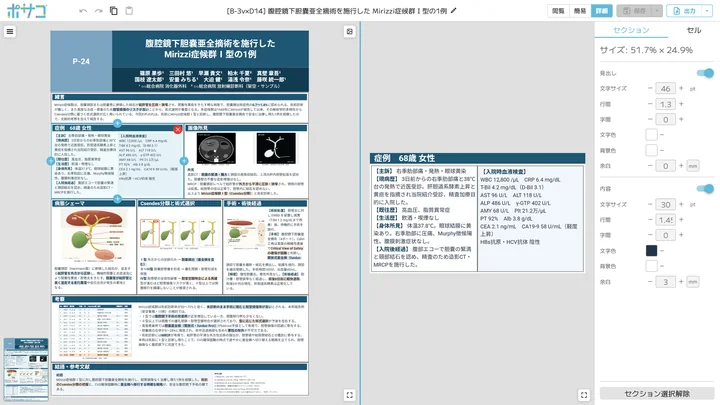Decrease 内容 文字サイズ with minus

click(x=650, y=204)
